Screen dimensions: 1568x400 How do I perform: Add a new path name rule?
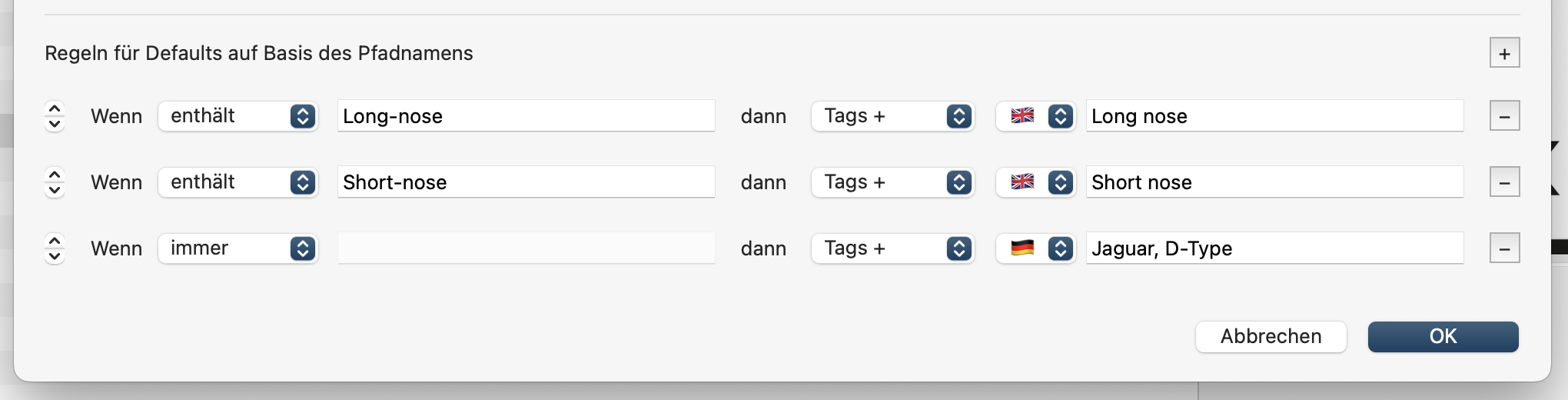tap(1504, 53)
